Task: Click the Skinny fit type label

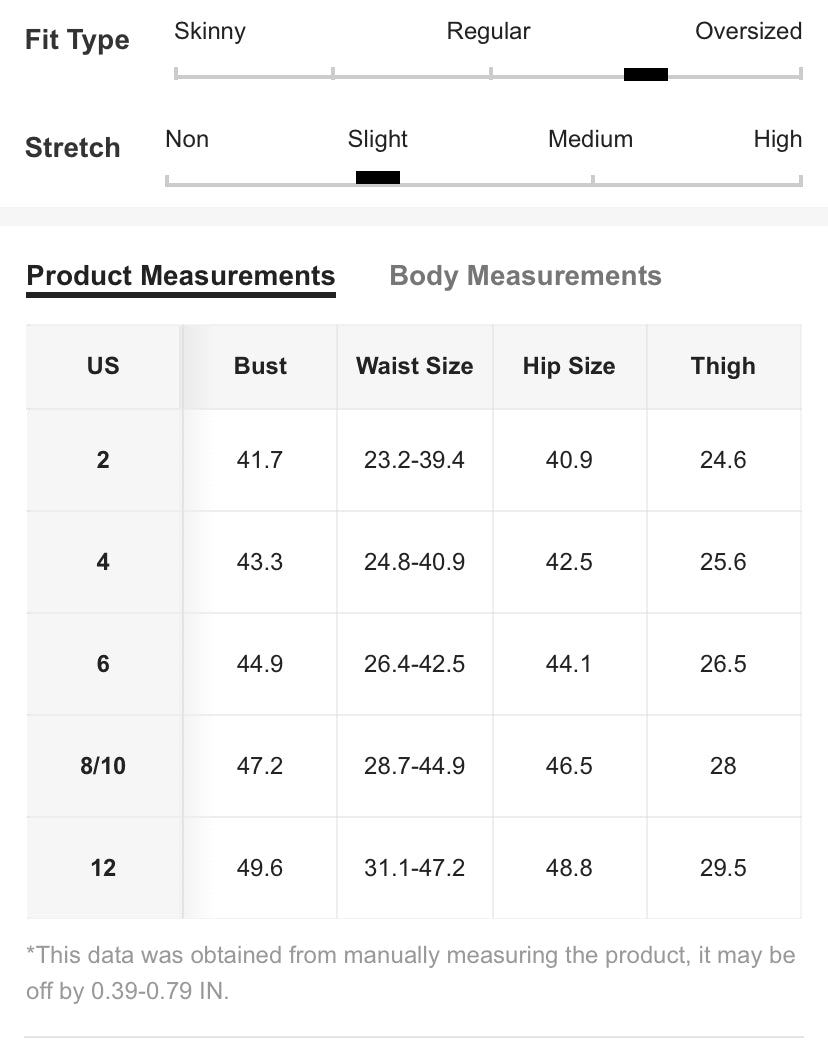Action: coord(210,31)
